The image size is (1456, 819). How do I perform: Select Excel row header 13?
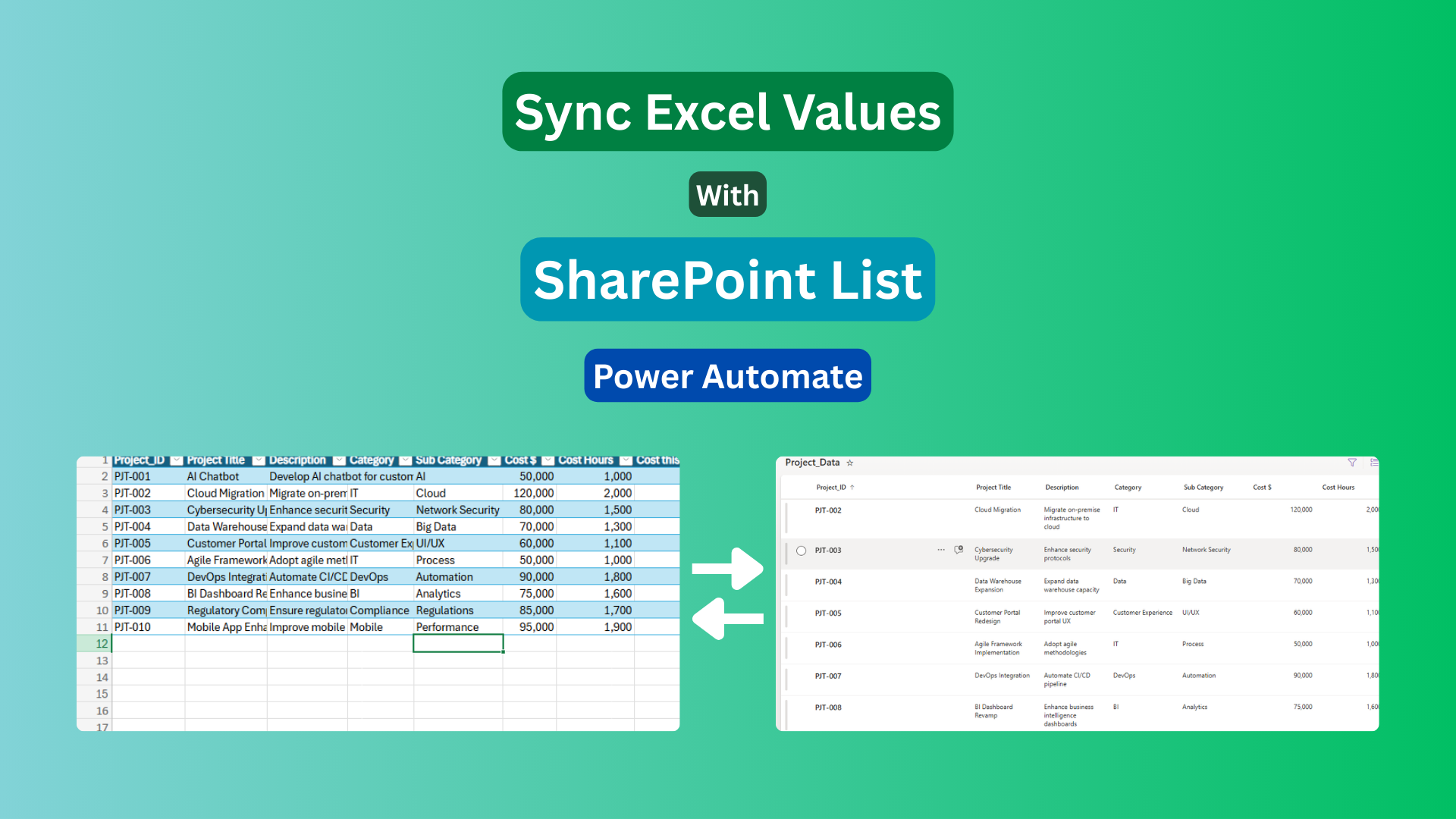(95, 661)
